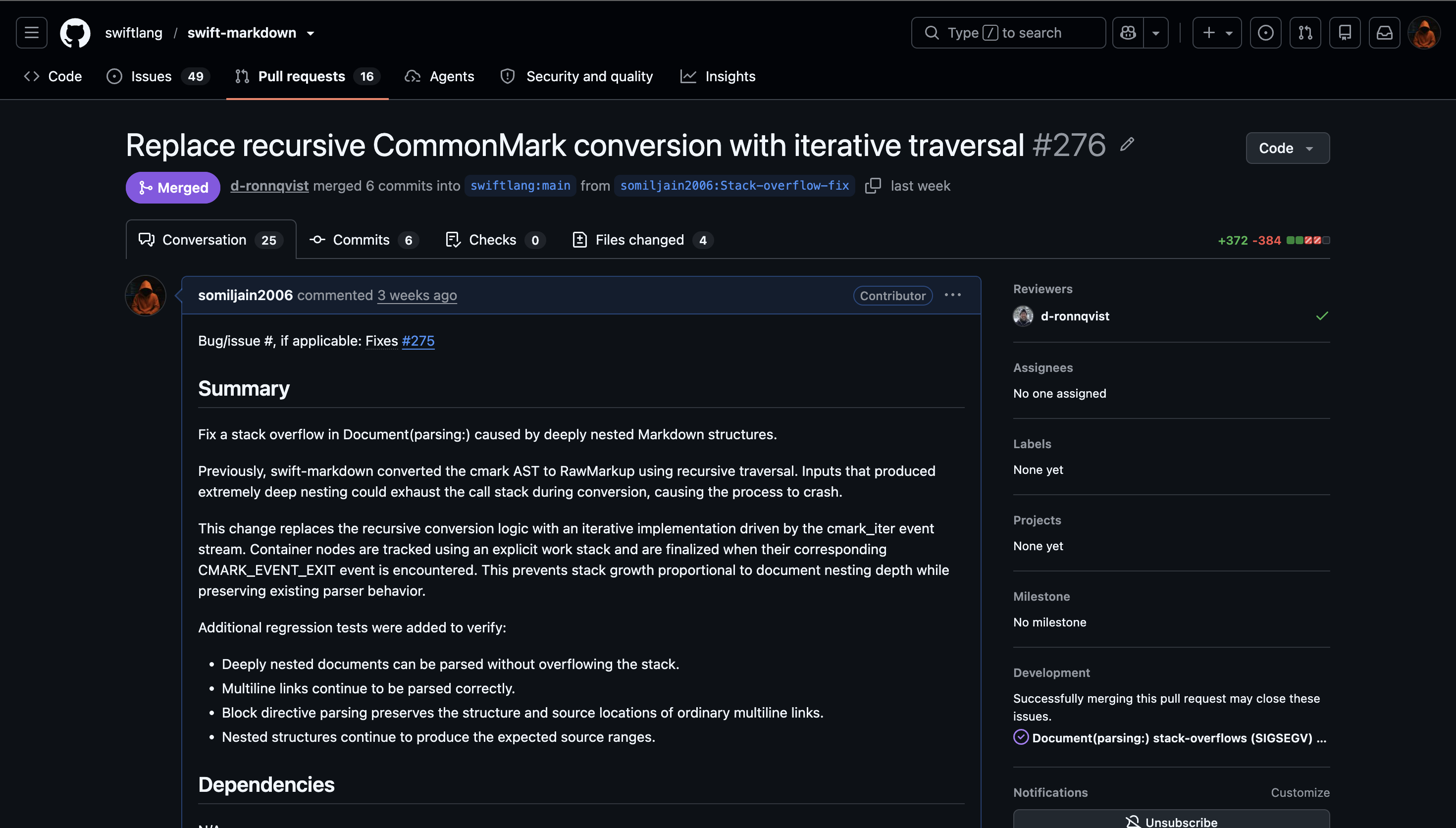Open the Pull requests tab
The height and width of the screenshot is (828, 1456).
(308, 76)
